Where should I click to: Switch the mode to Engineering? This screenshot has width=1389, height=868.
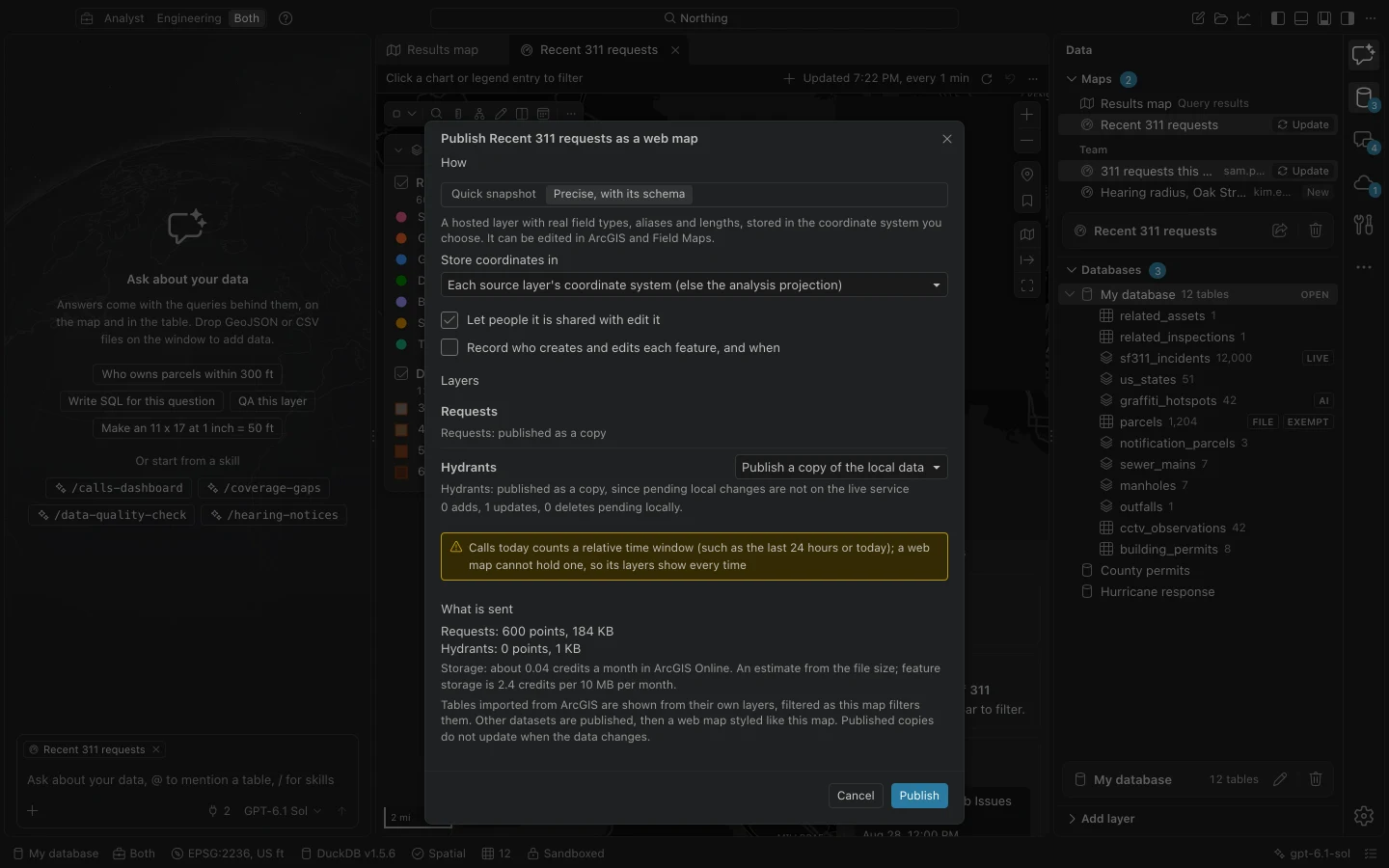tap(189, 18)
